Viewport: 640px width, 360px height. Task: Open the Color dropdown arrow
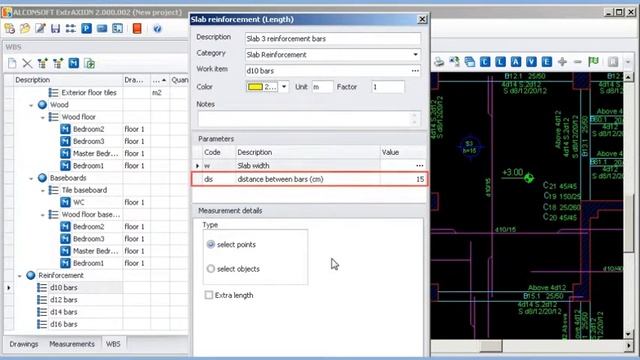point(284,87)
